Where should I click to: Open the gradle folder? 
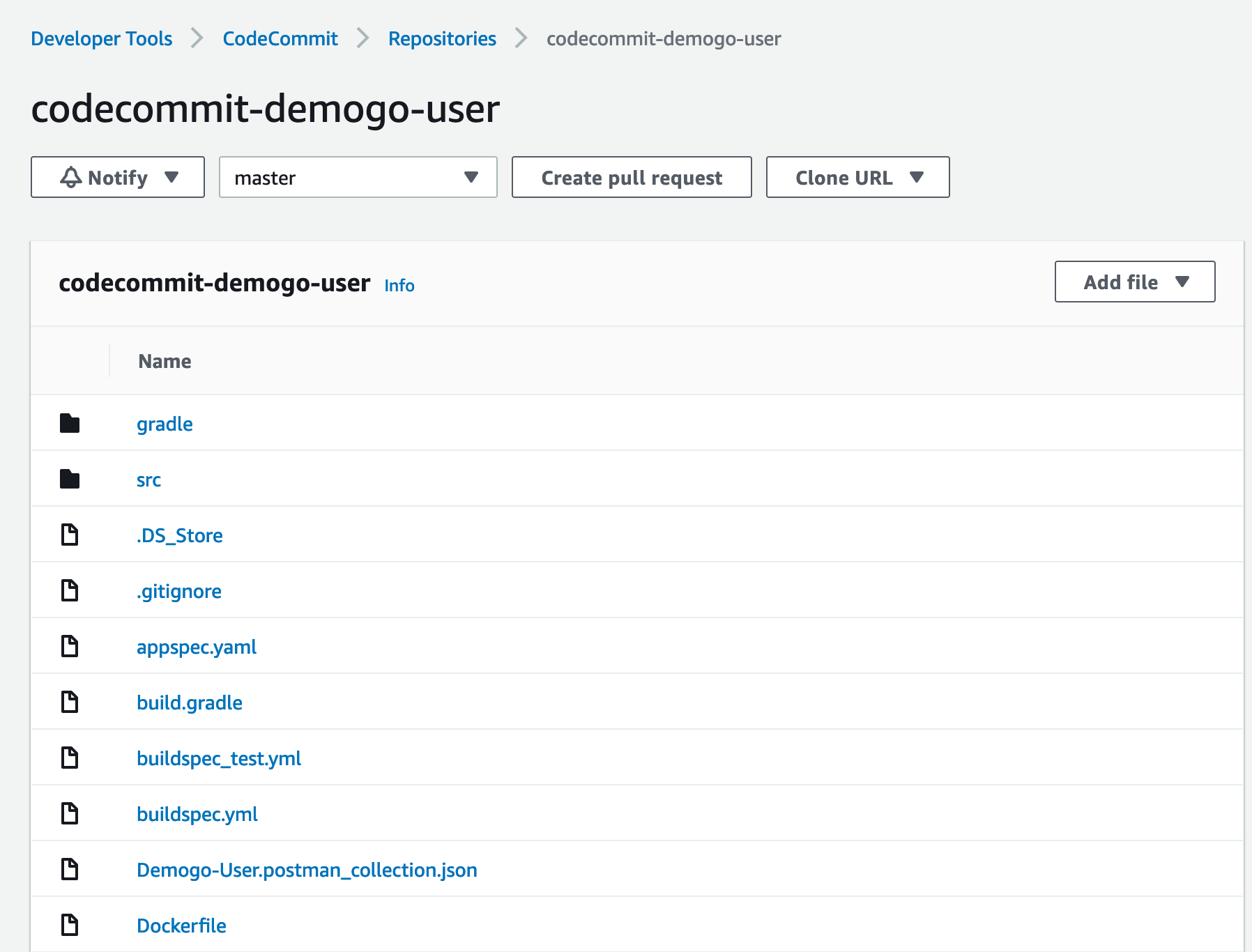click(x=165, y=424)
